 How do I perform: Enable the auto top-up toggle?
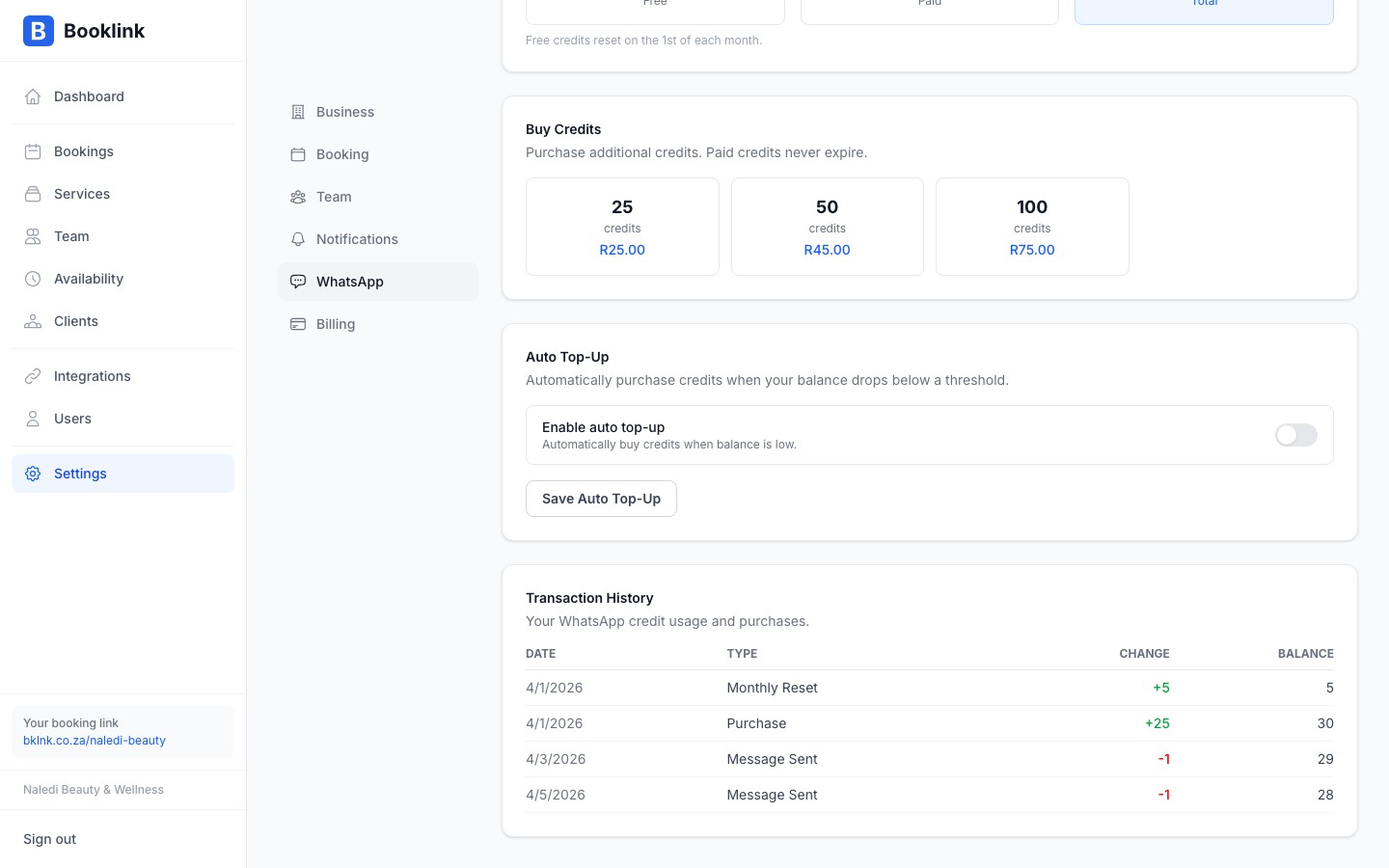(1295, 435)
